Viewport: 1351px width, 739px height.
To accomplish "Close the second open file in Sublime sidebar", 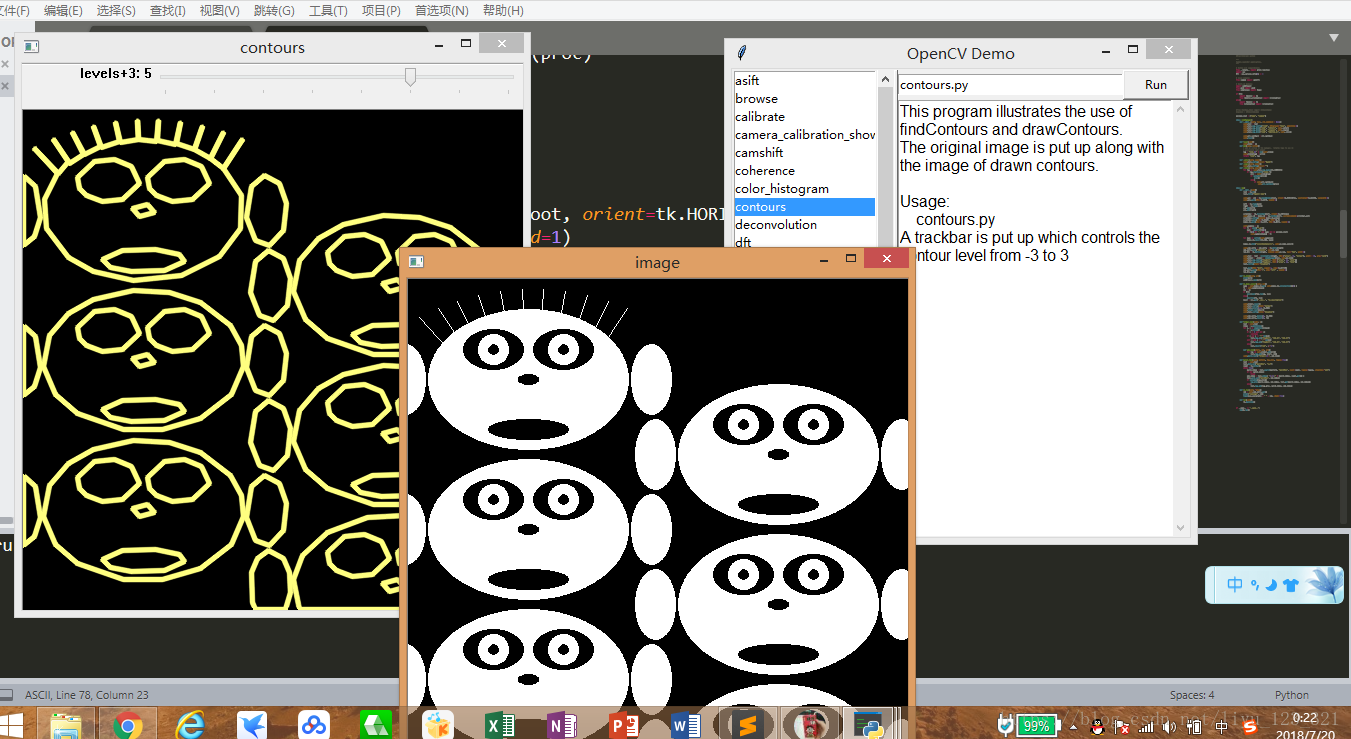I will pos(3,86).
